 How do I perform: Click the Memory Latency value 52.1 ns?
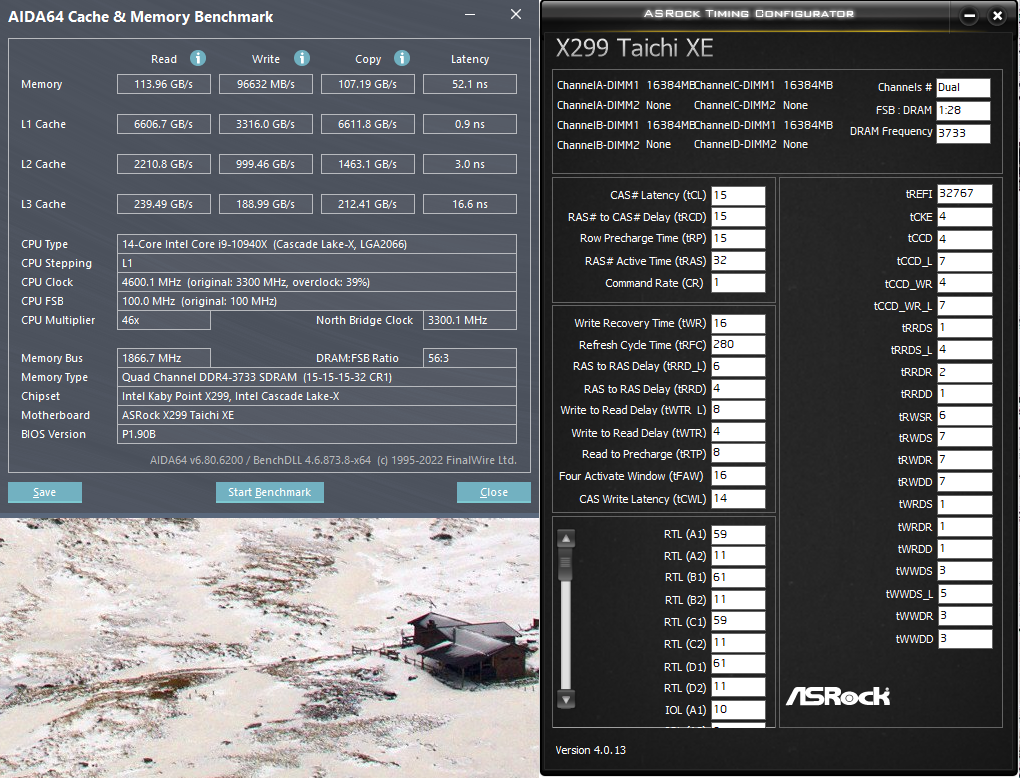click(470, 84)
